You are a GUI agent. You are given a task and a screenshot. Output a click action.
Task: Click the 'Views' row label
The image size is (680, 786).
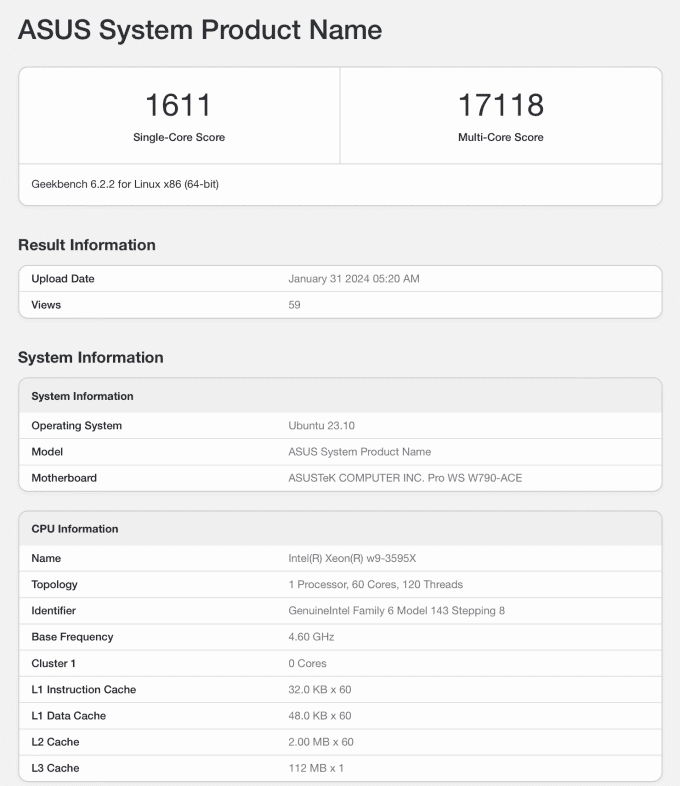pyautogui.click(x=46, y=305)
